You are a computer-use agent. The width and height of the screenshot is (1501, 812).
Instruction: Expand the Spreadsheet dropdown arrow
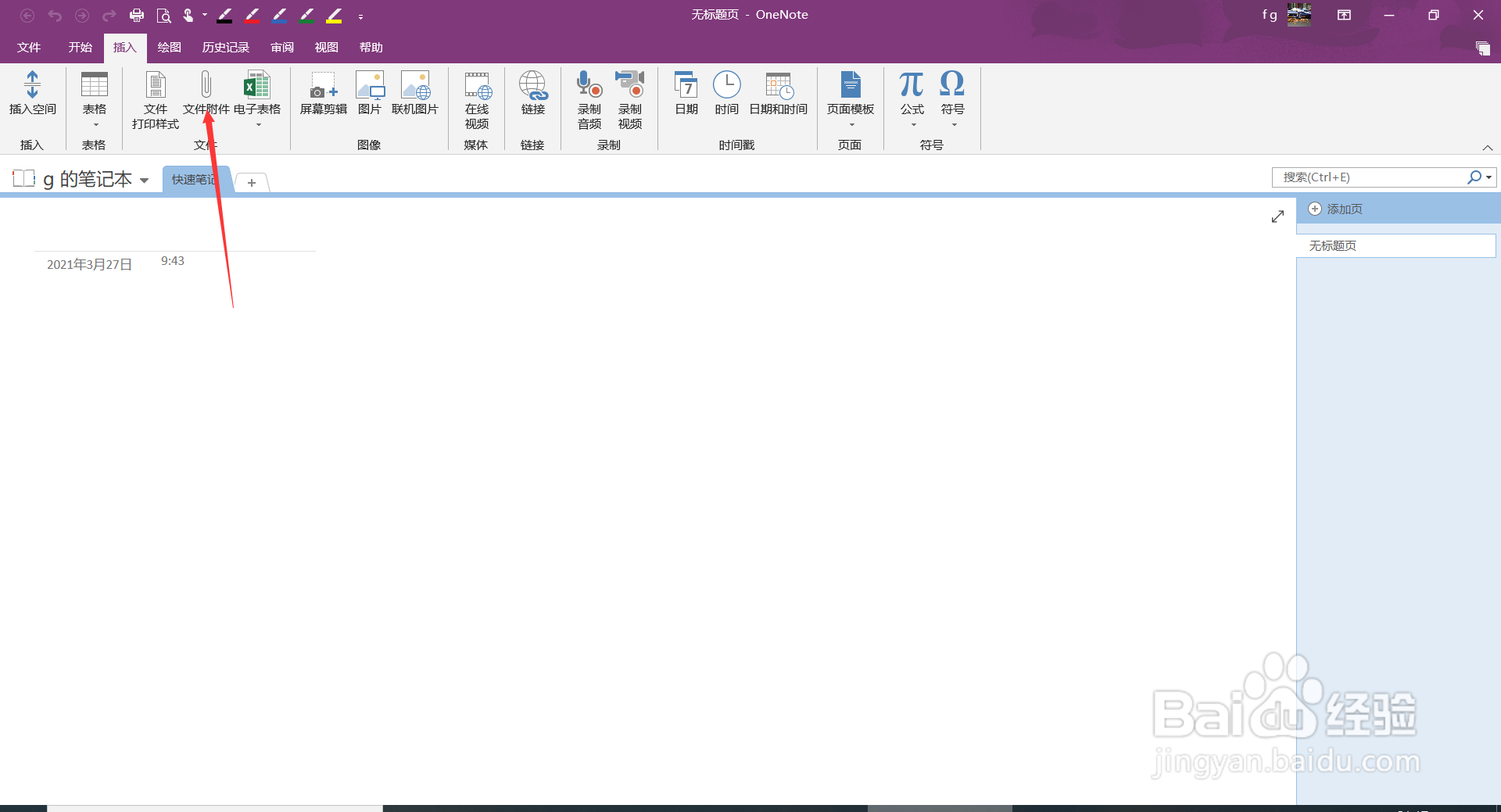(x=259, y=125)
